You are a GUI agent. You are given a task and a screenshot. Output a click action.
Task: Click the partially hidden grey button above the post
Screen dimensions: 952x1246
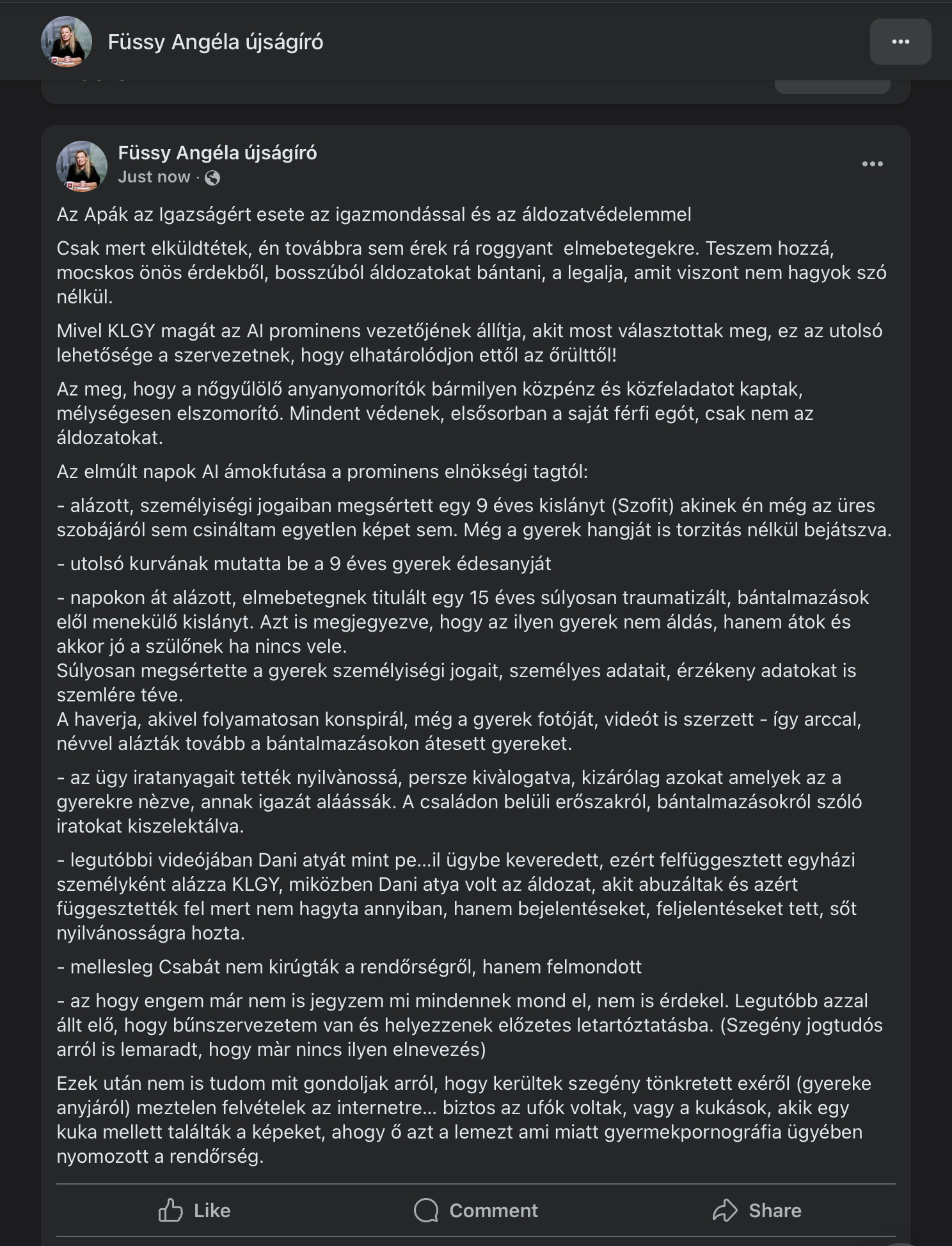(x=832, y=86)
